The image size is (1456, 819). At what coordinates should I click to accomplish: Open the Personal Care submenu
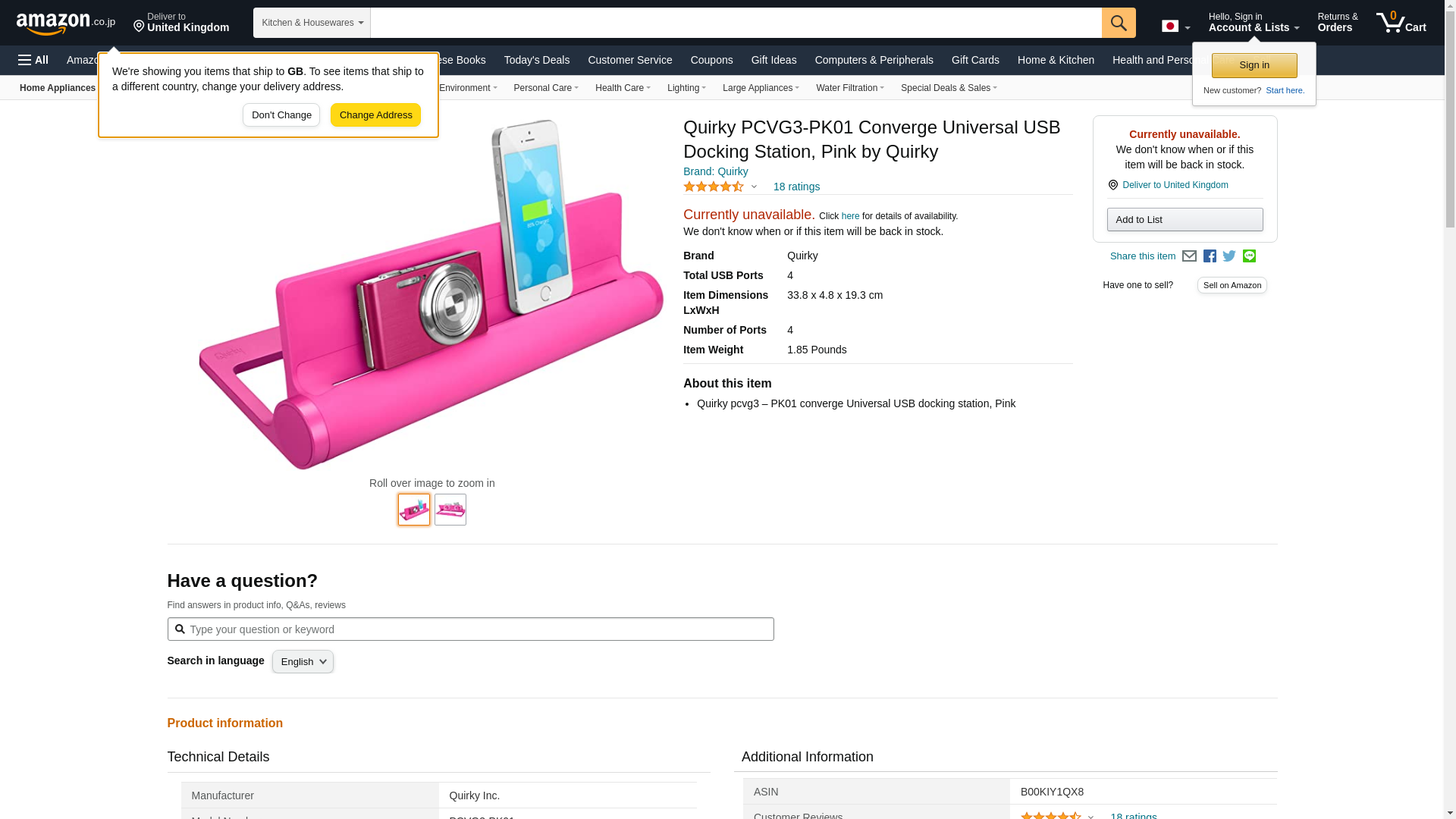click(545, 88)
